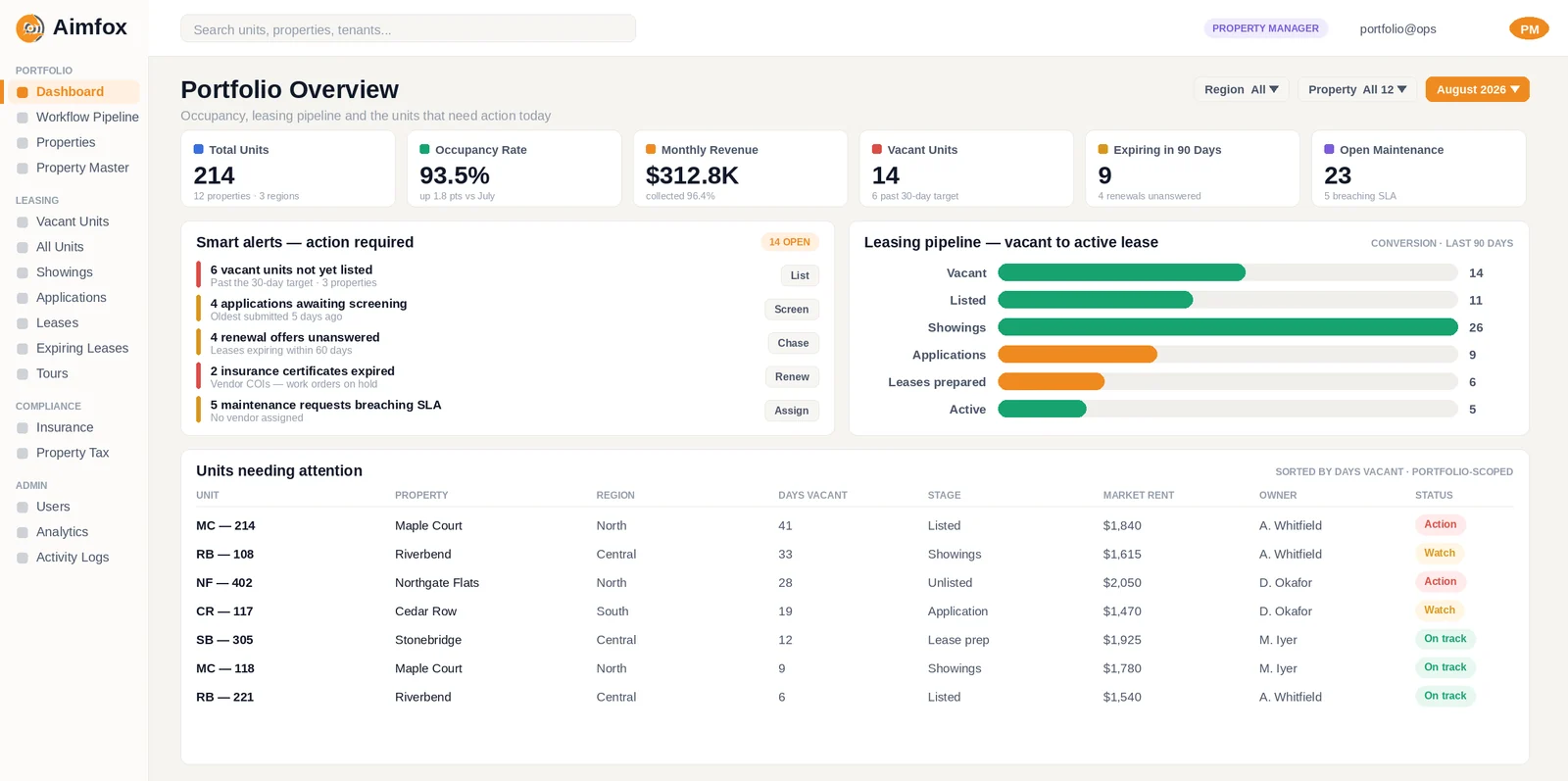The image size is (1568, 781).
Task: Click the All Units sidebar icon
Action: [23, 248]
